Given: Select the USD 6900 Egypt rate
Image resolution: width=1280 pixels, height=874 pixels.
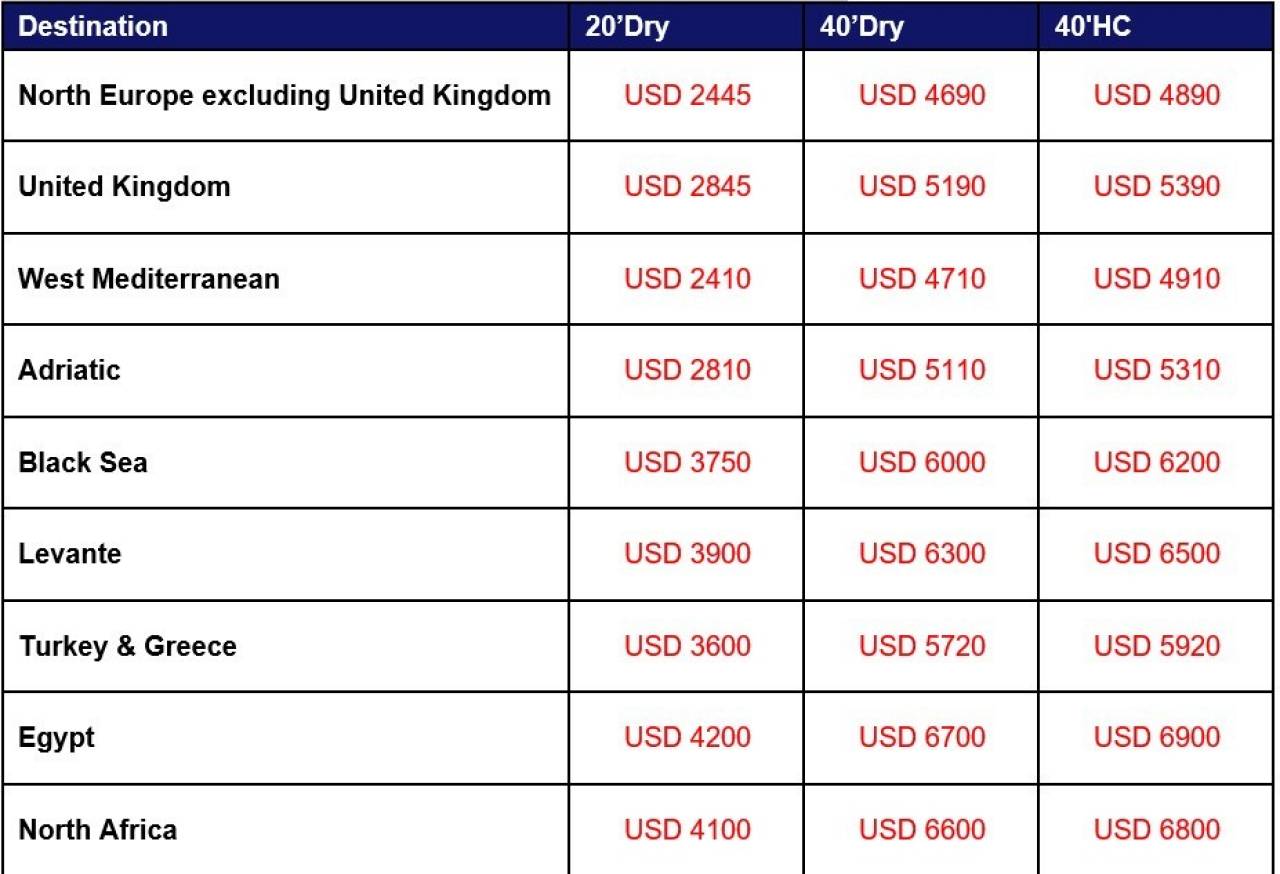Looking at the screenshot, I should pyautogui.click(x=1157, y=738).
